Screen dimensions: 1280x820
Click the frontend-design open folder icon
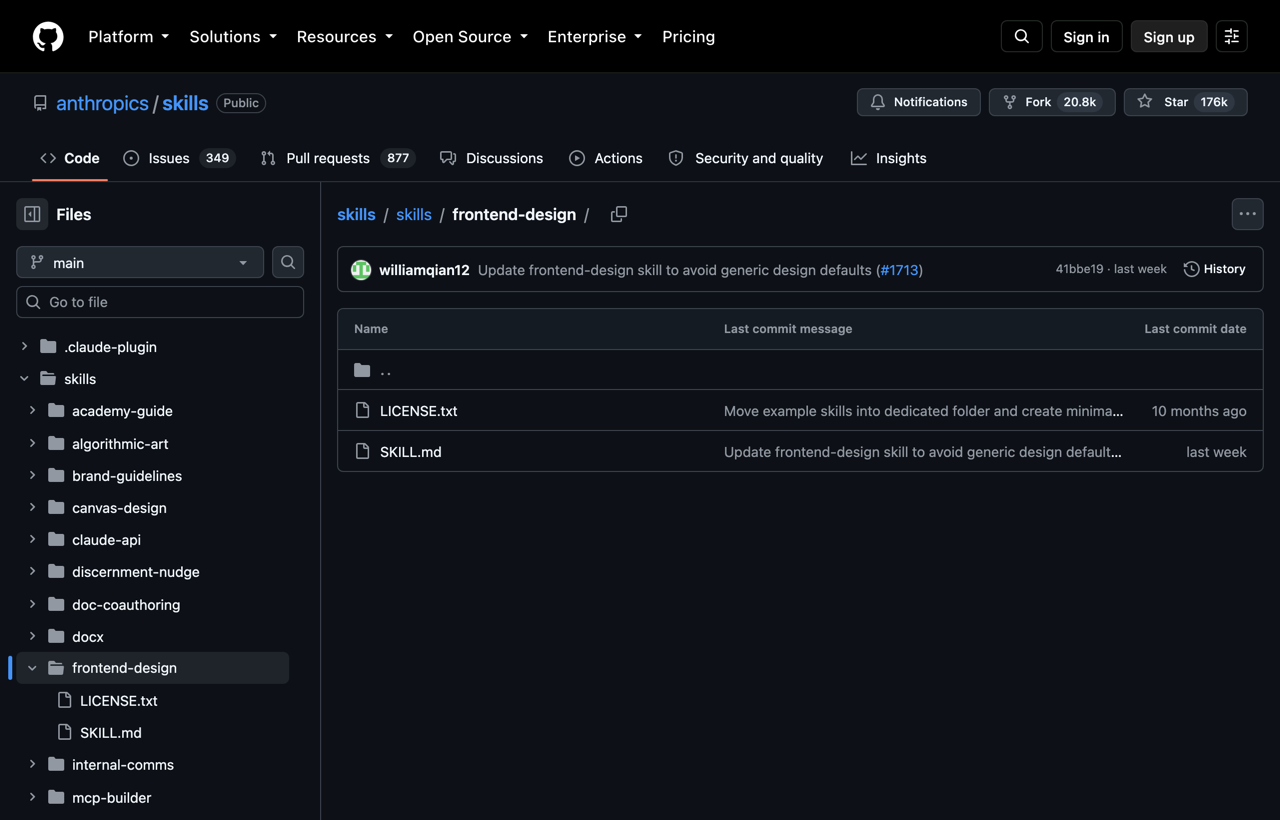[56, 668]
